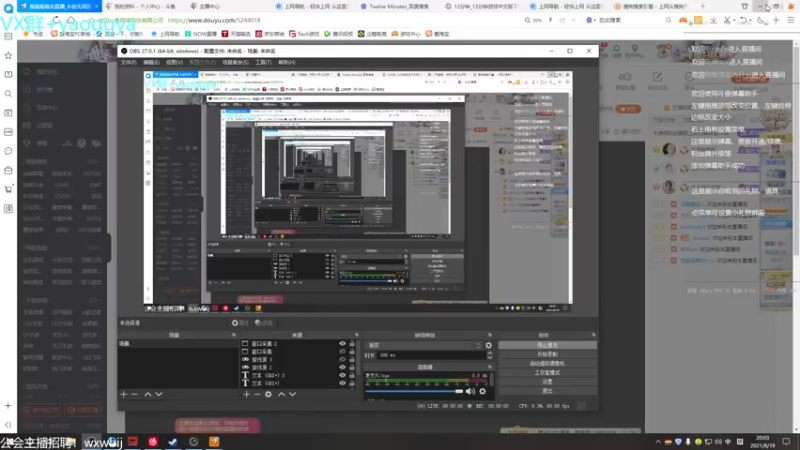The height and width of the screenshot is (450, 800).
Task: Add a new scene with the plus button
Action: coord(123,394)
